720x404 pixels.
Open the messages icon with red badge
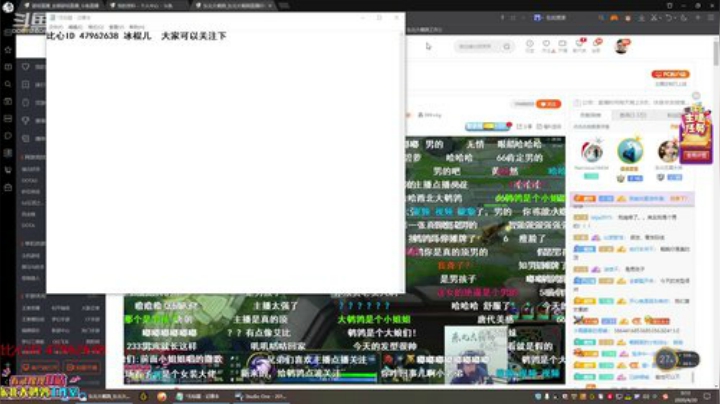(x=579, y=45)
